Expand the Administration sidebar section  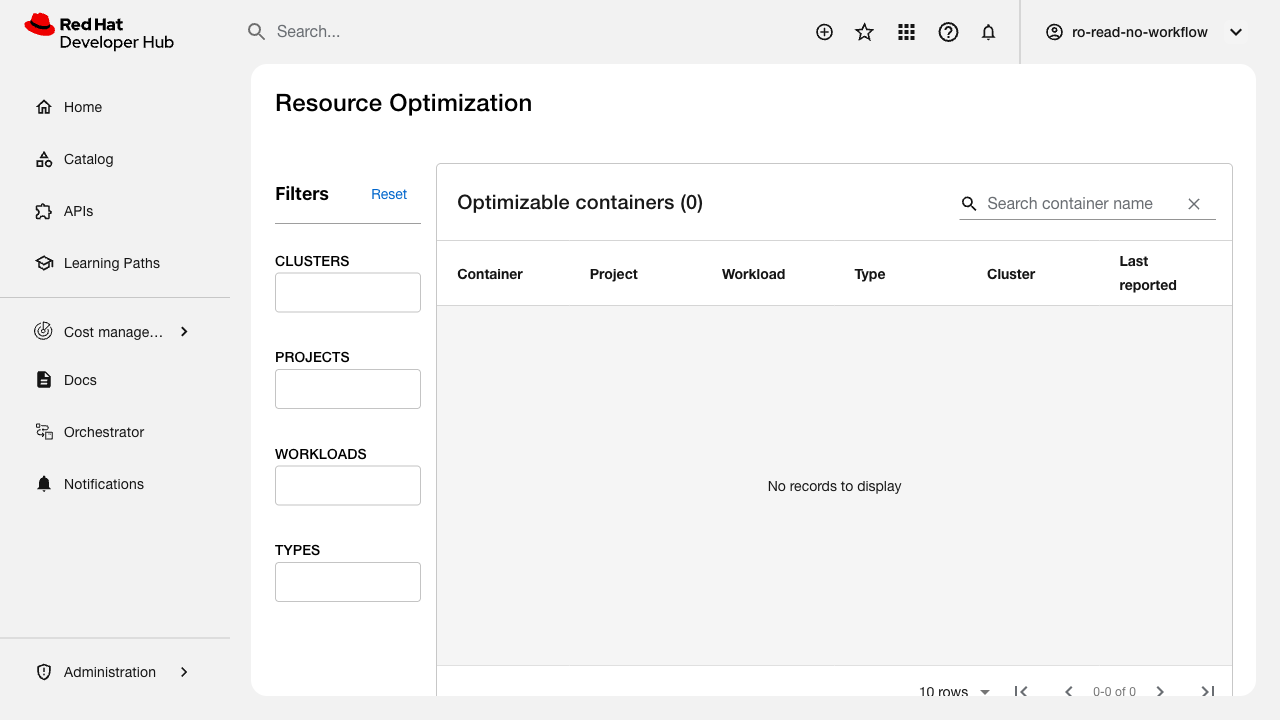tap(184, 672)
